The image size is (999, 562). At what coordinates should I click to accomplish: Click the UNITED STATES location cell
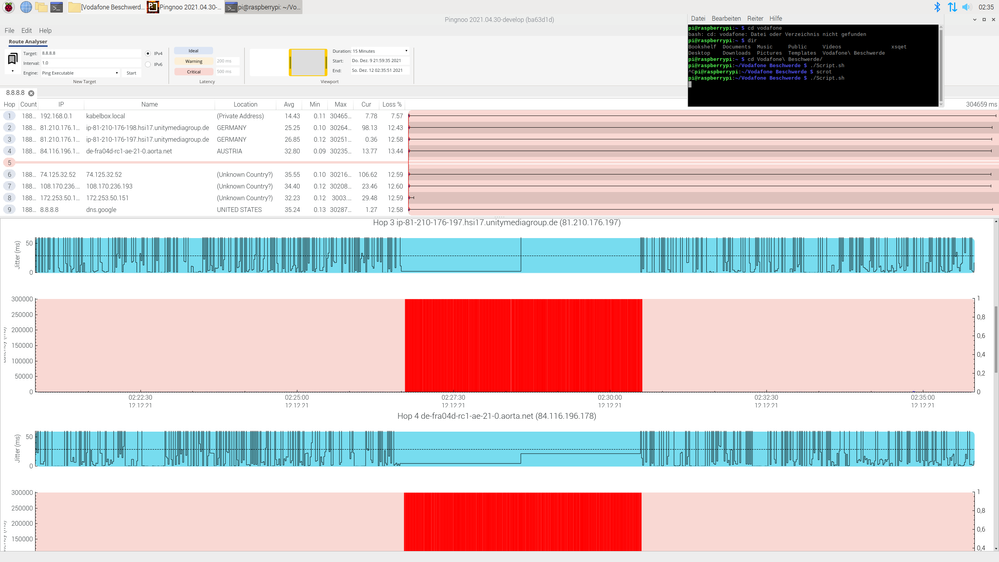click(x=239, y=210)
